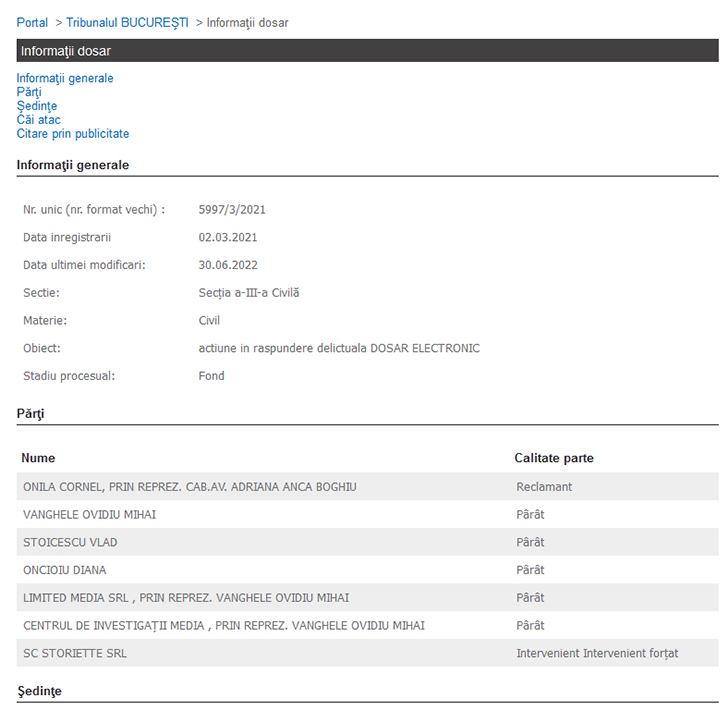This screenshot has height=710, width=728.
Task: Select the Reclamant party role
Action: tap(544, 487)
